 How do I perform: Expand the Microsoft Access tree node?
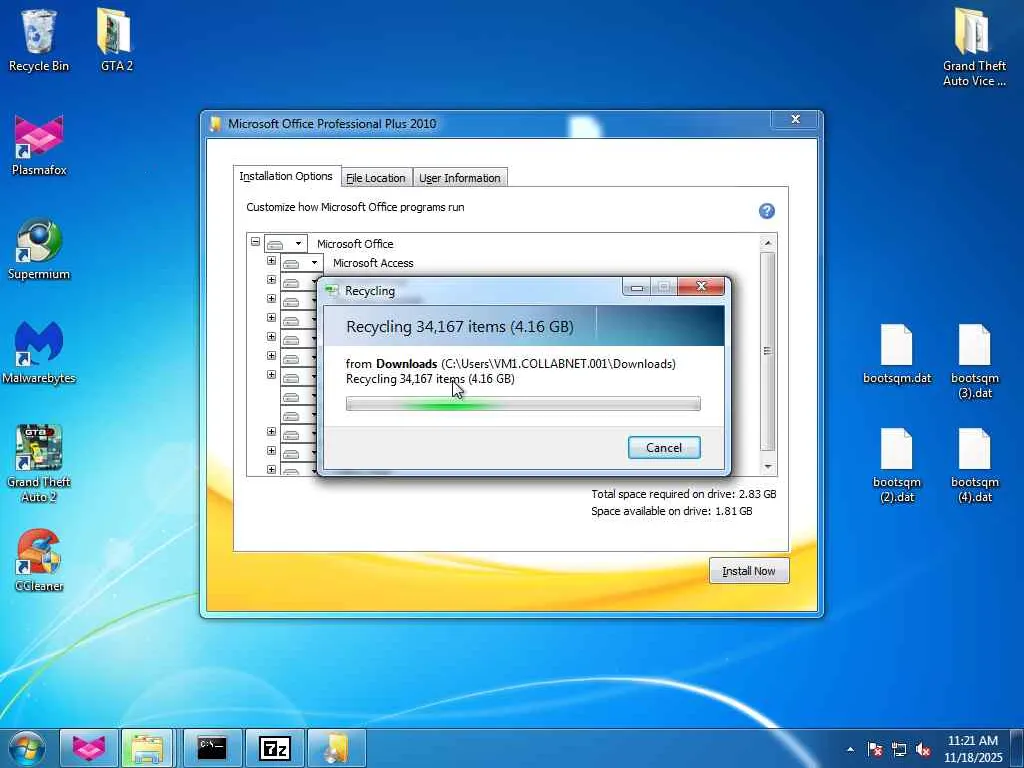tap(271, 261)
